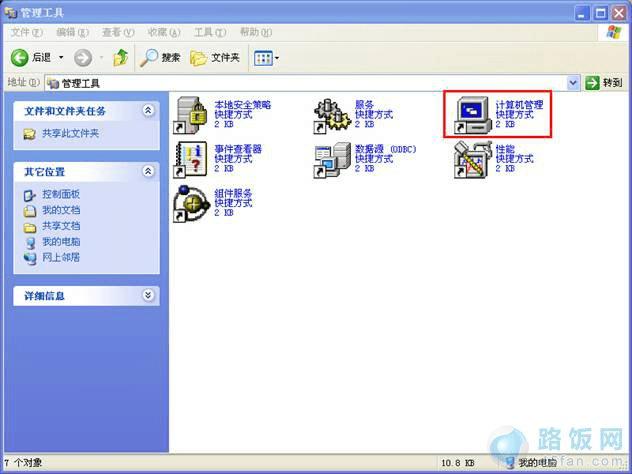The width and height of the screenshot is (632, 474).
Task: Open the 文件(F) menu
Action: click(26, 32)
